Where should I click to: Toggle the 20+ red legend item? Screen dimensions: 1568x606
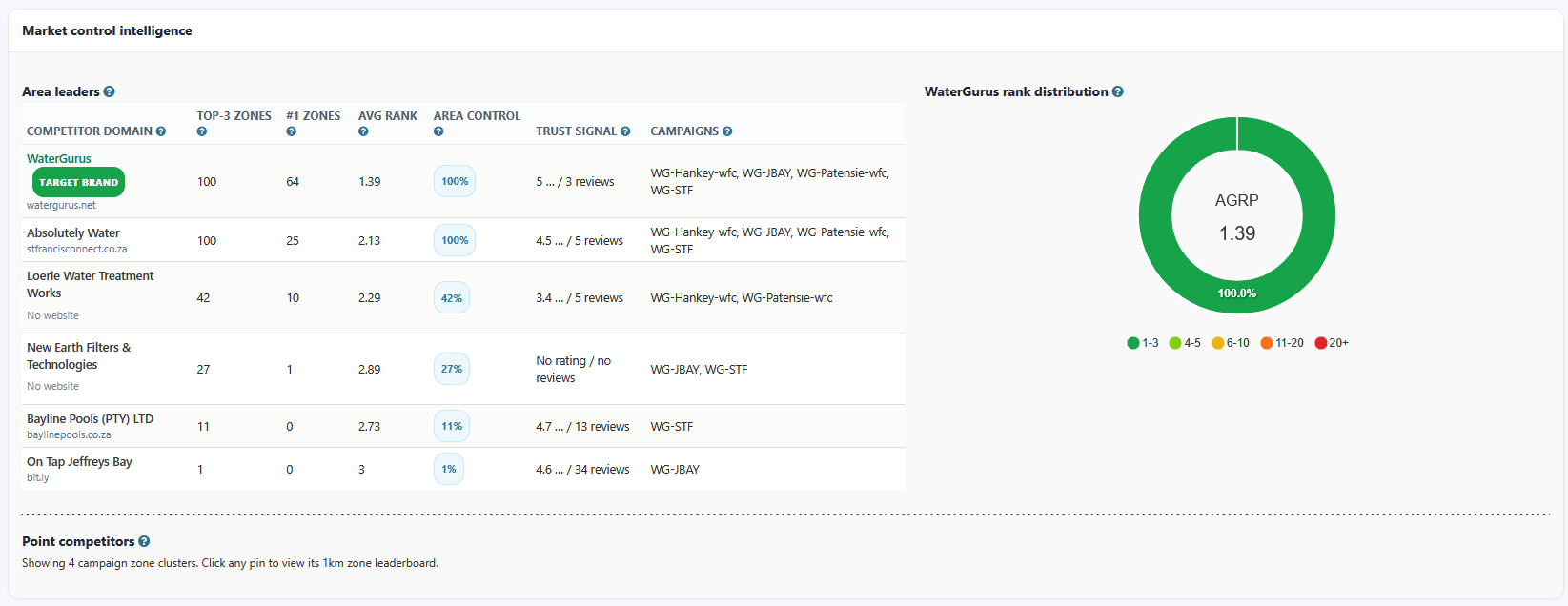[1332, 343]
